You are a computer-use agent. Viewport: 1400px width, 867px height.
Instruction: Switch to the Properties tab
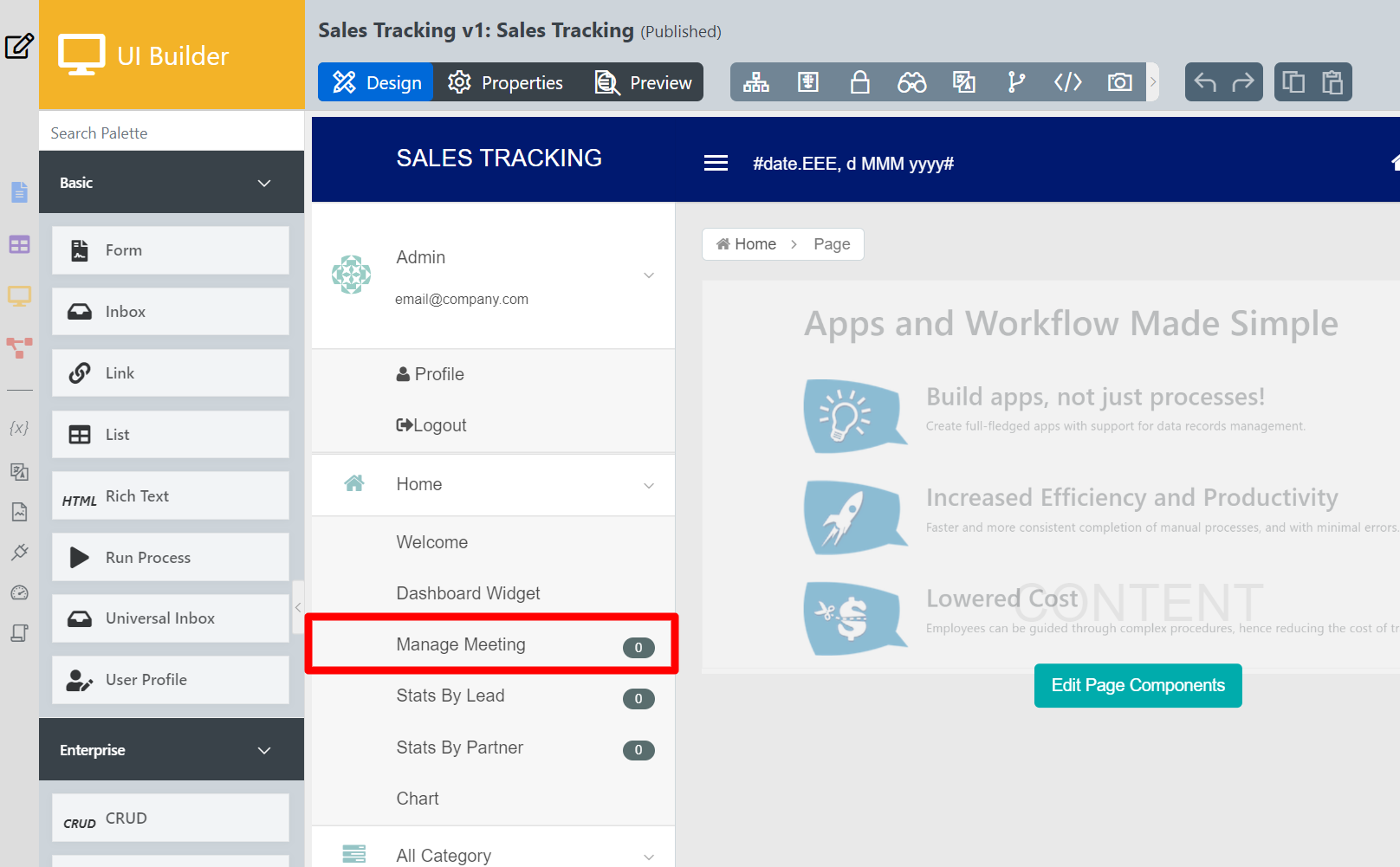click(506, 82)
